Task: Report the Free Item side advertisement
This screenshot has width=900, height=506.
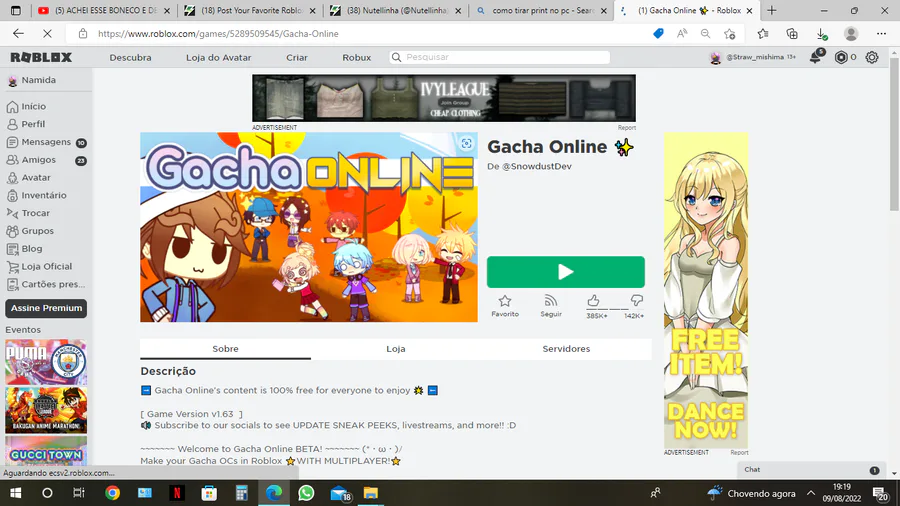Action: pyautogui.click(x=739, y=453)
